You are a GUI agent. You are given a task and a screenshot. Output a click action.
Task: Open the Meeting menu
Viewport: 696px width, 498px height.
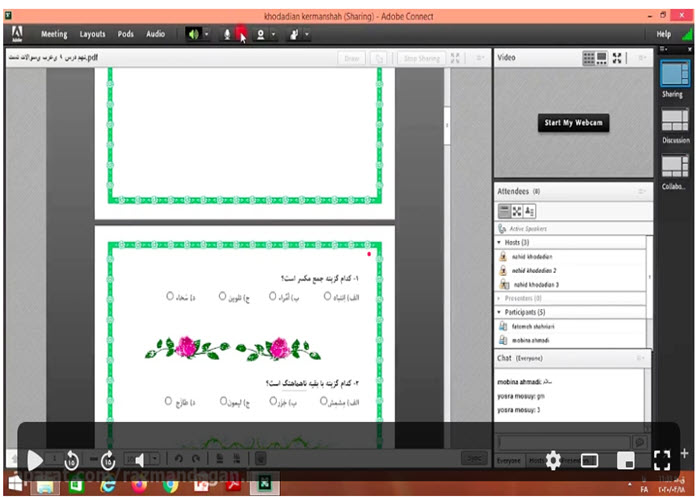coord(54,34)
